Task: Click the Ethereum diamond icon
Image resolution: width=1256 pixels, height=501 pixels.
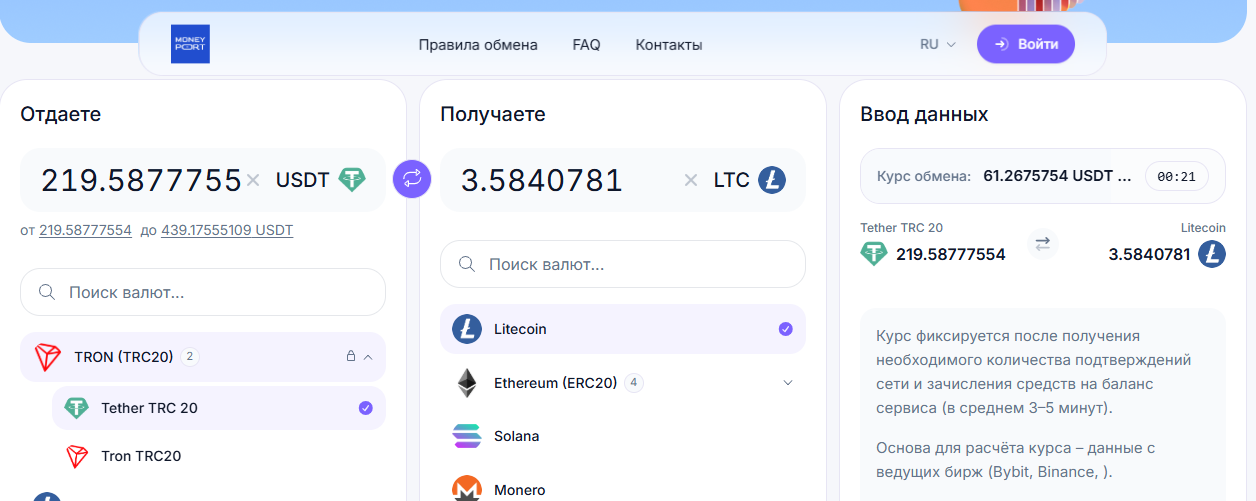Action: (467, 383)
